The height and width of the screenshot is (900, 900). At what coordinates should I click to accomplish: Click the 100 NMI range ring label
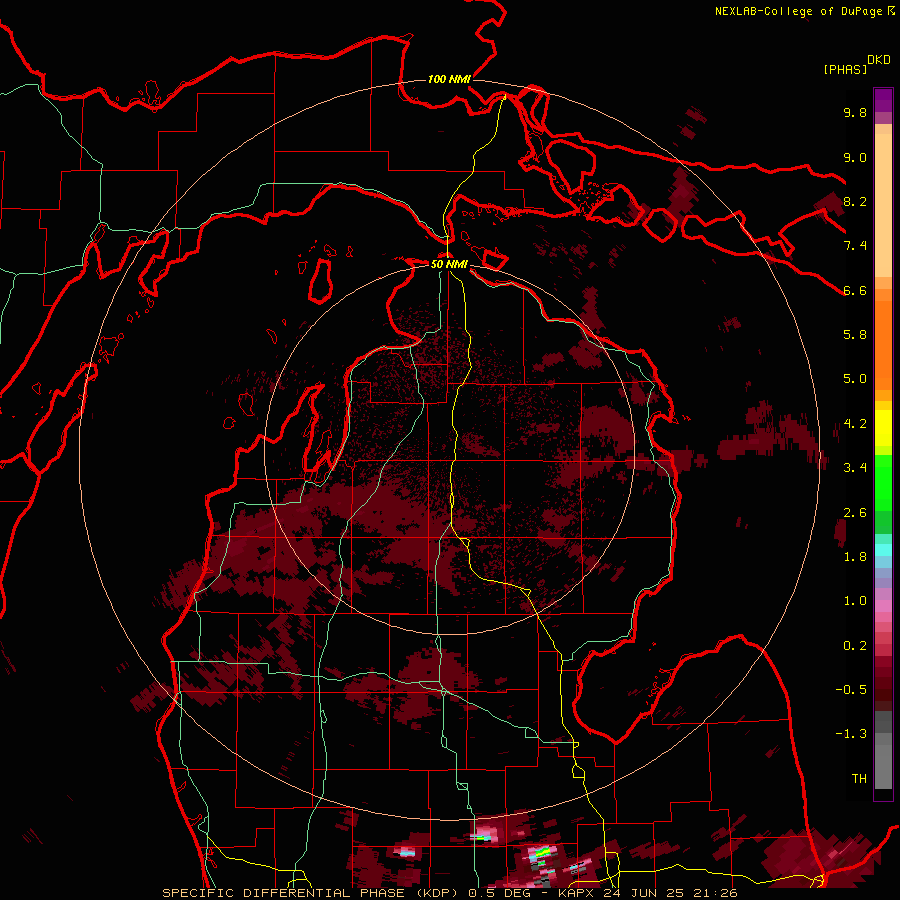pyautogui.click(x=449, y=79)
